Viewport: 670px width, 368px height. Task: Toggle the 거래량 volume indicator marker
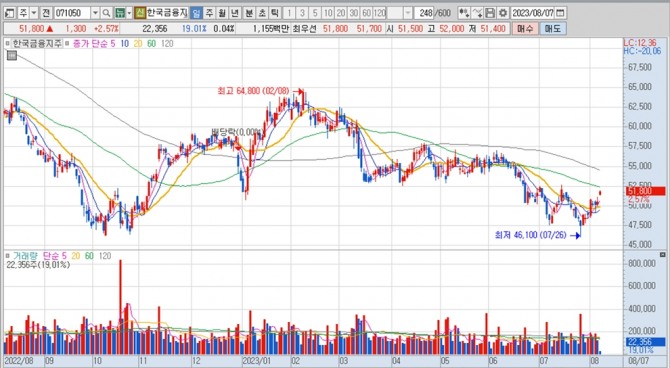point(7,256)
